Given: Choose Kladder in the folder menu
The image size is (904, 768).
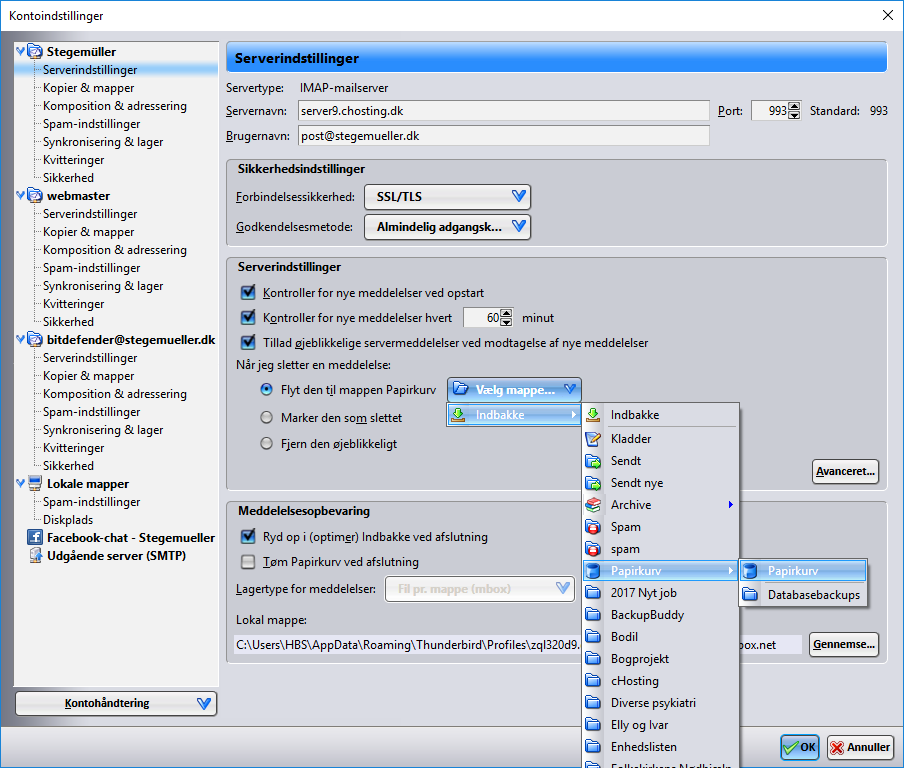Looking at the screenshot, I should point(661,439).
